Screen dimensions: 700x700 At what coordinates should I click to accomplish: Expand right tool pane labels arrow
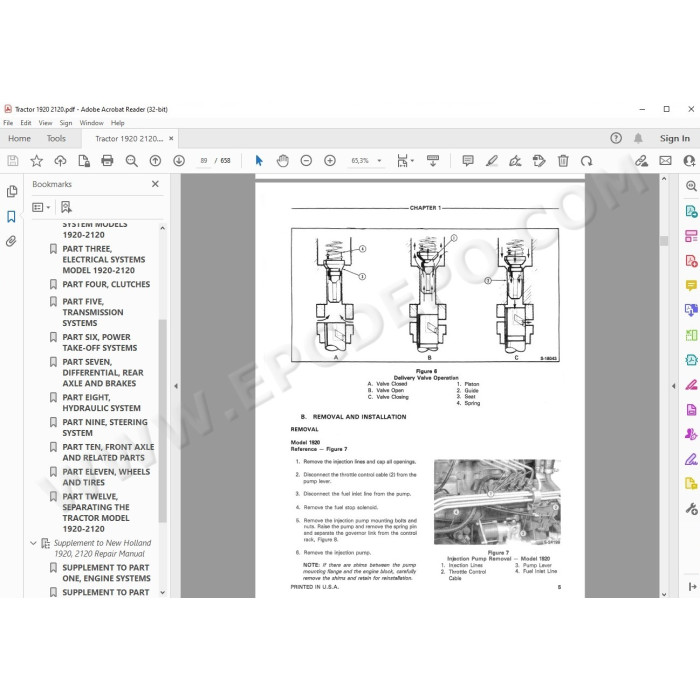pos(692,587)
